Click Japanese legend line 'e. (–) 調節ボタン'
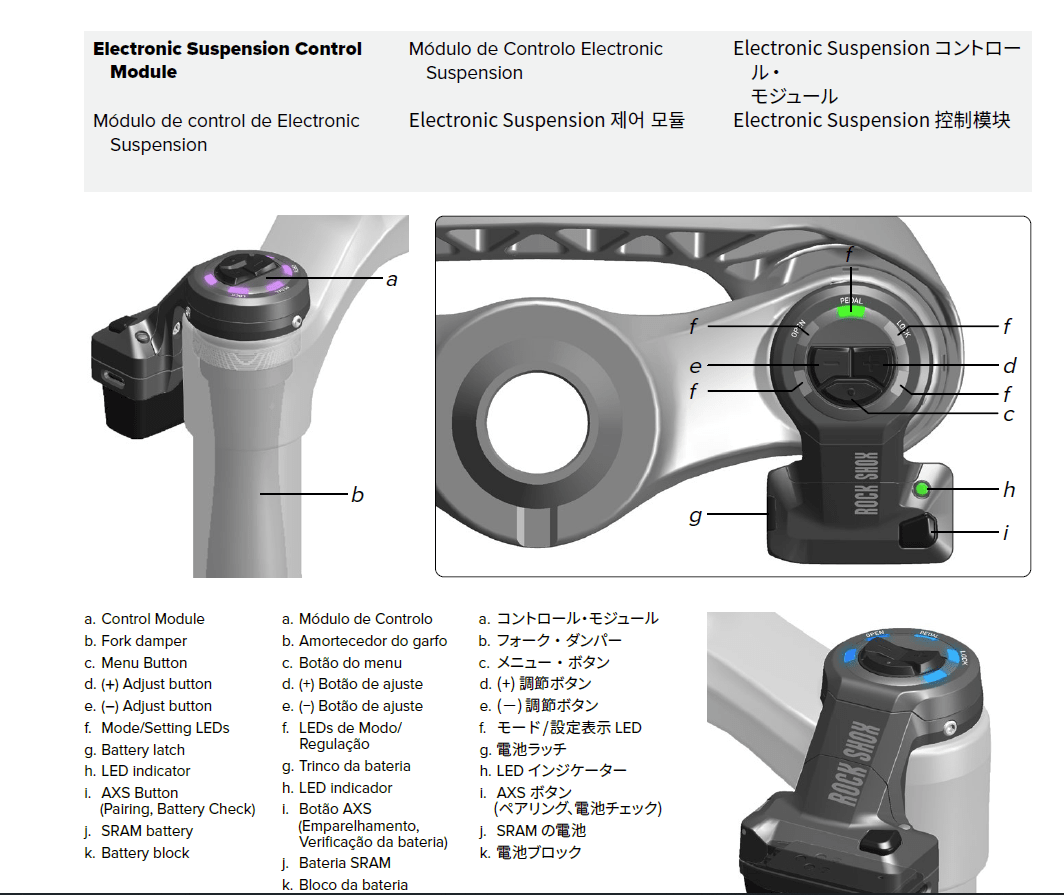 [539, 706]
